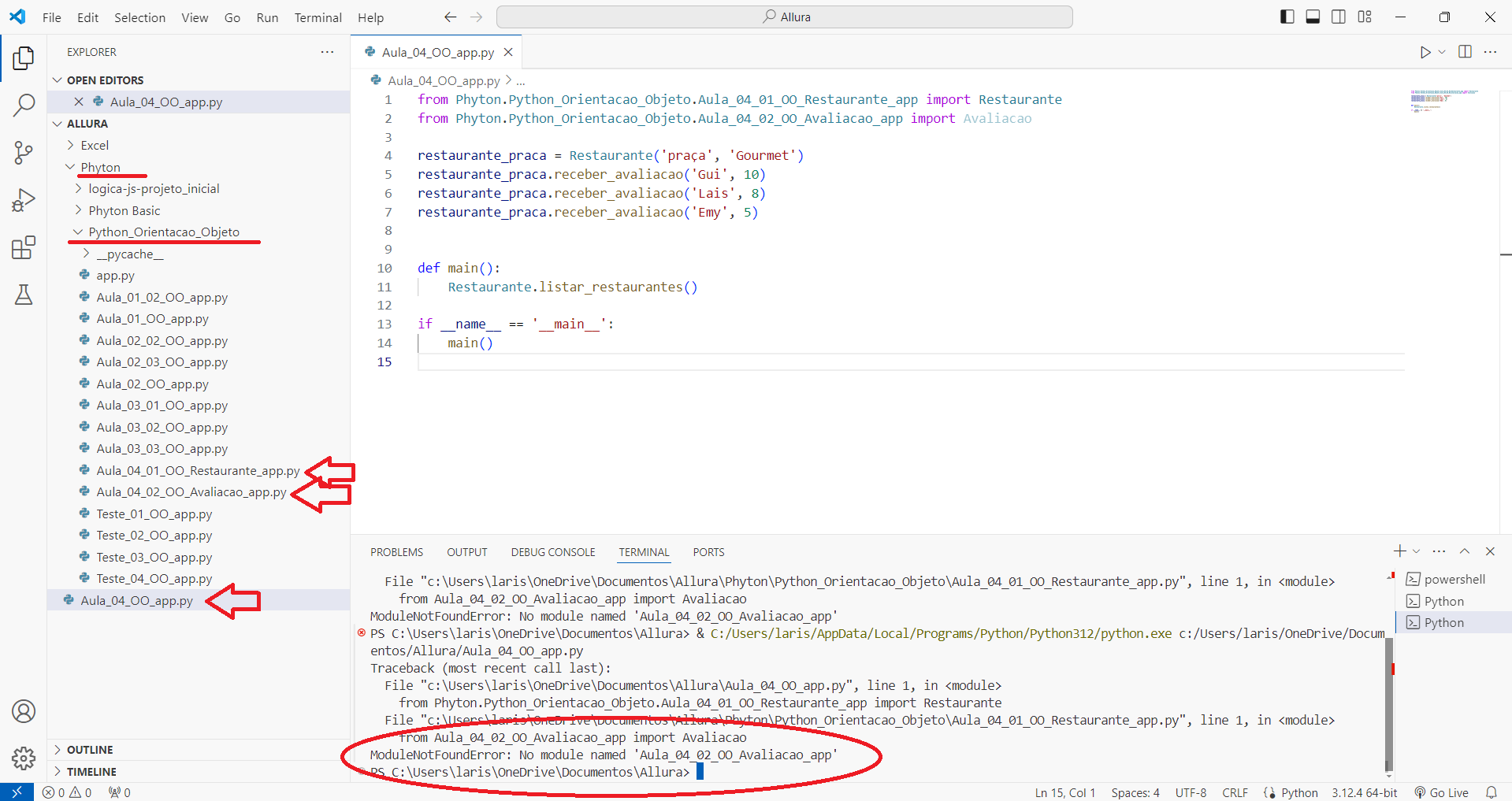Open the Help menu
This screenshot has height=801, width=1512.
point(370,17)
